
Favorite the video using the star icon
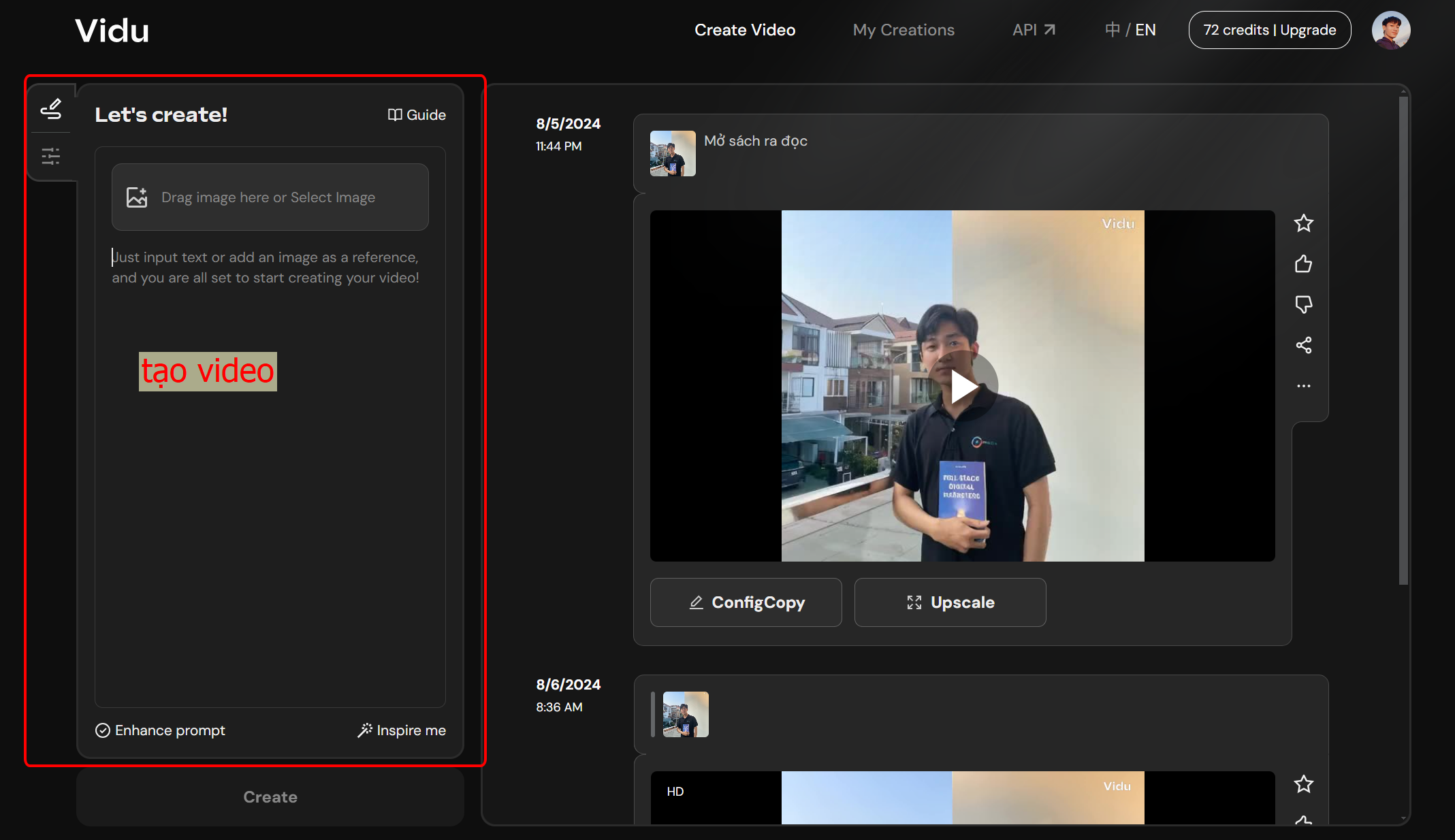1304,223
